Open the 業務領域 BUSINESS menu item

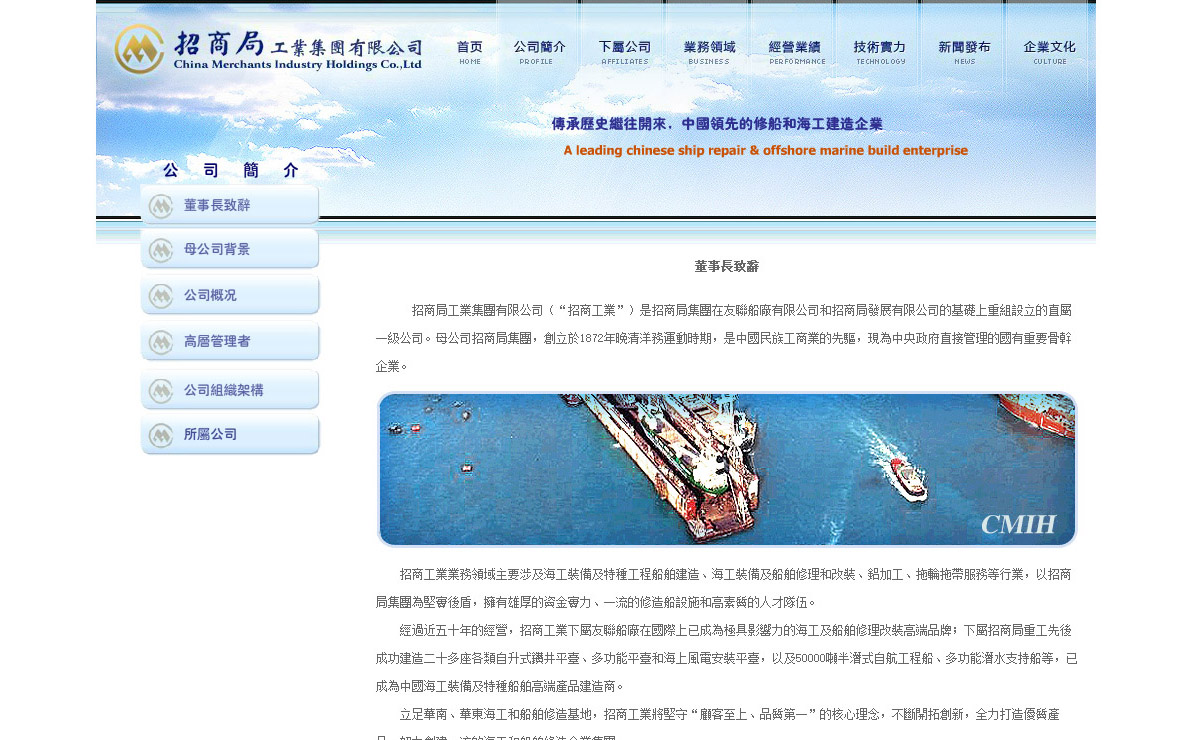pos(709,52)
